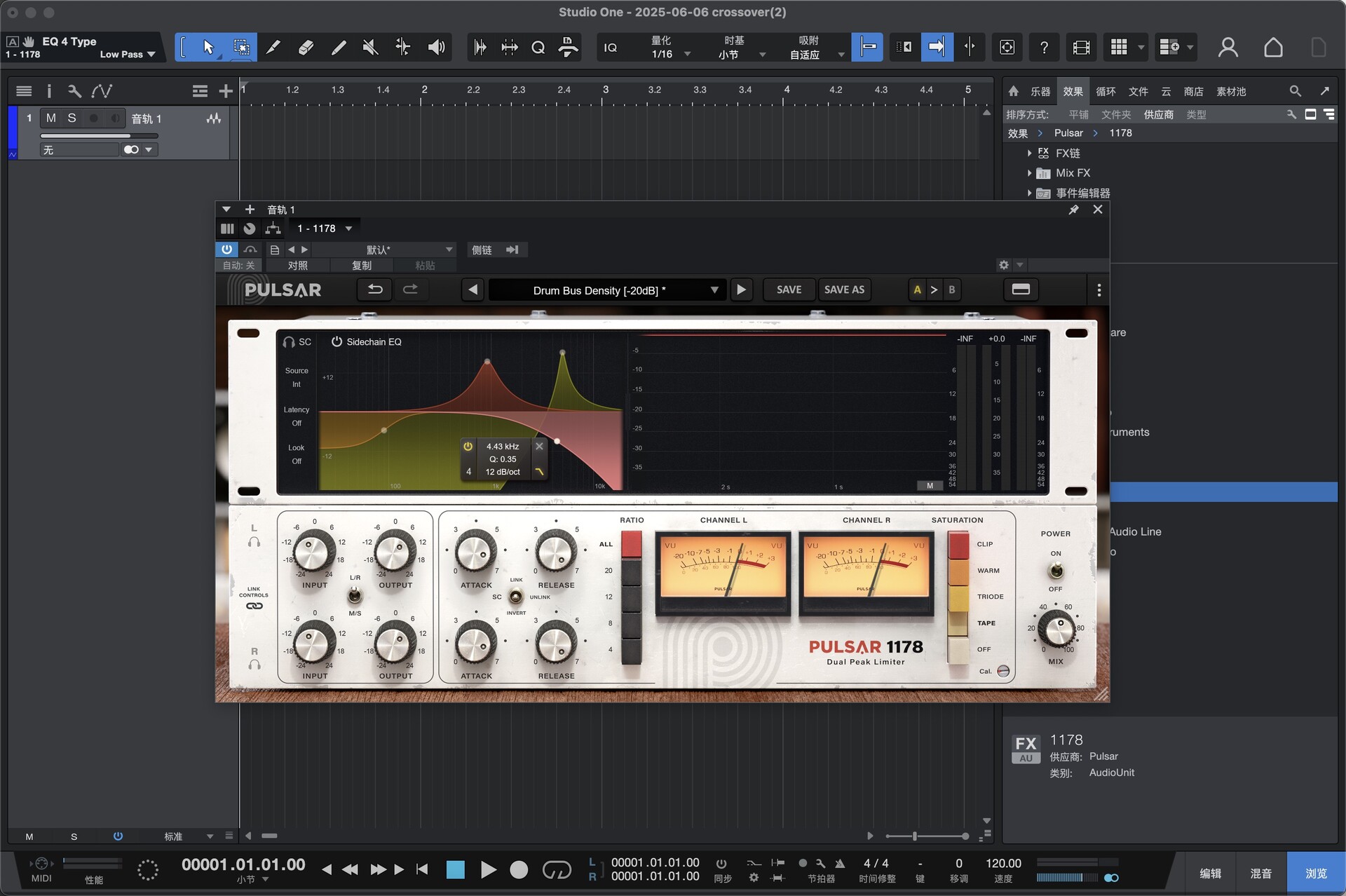Load the next Pulsar preset

point(741,290)
